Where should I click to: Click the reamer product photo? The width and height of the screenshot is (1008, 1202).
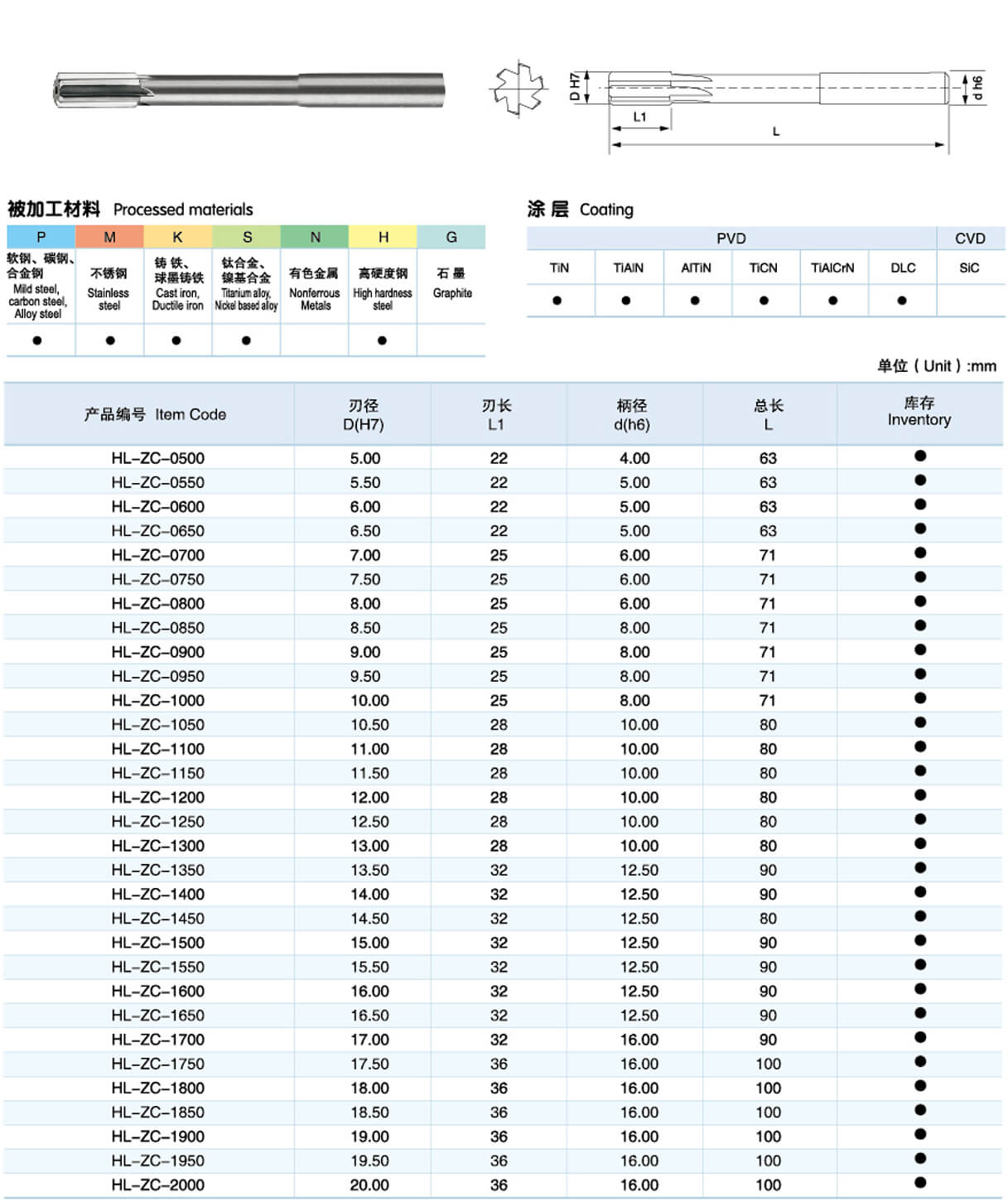click(248, 89)
